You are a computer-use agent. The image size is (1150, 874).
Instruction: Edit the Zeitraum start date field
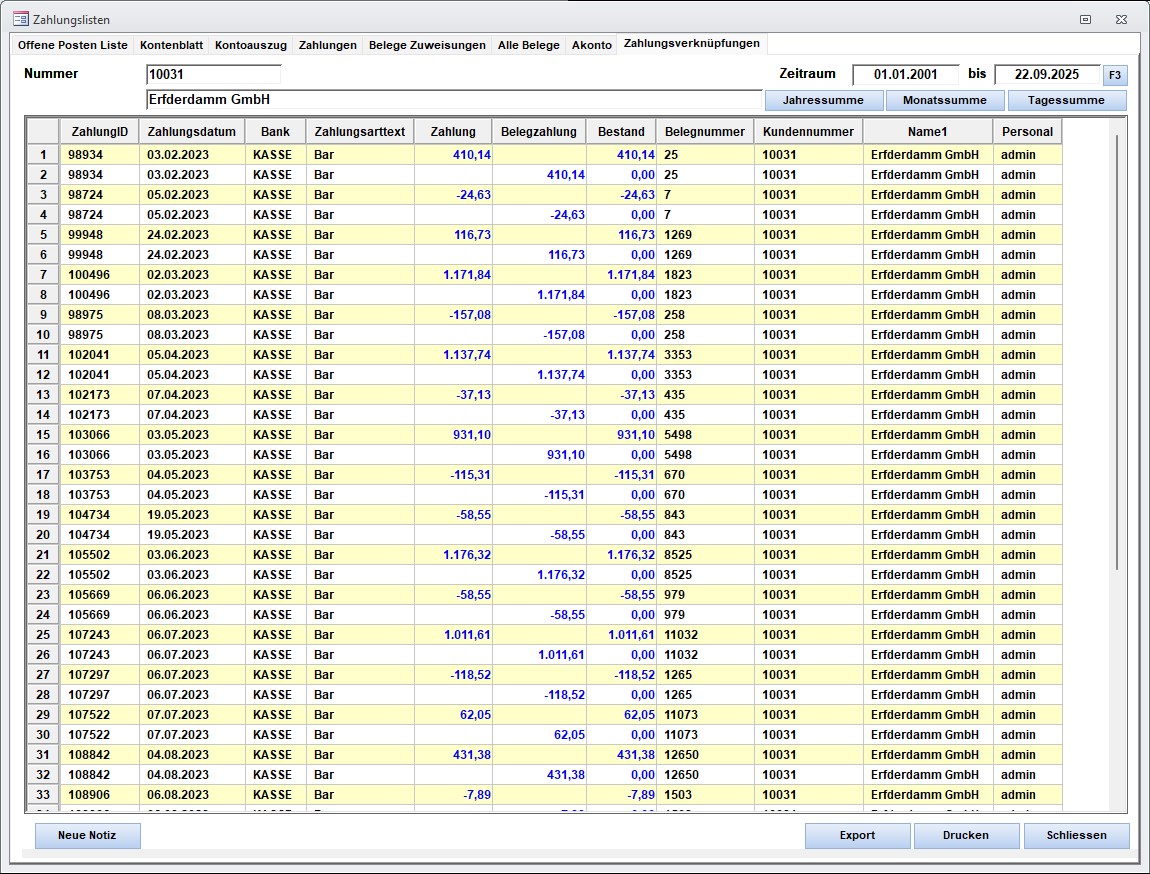(x=905, y=74)
